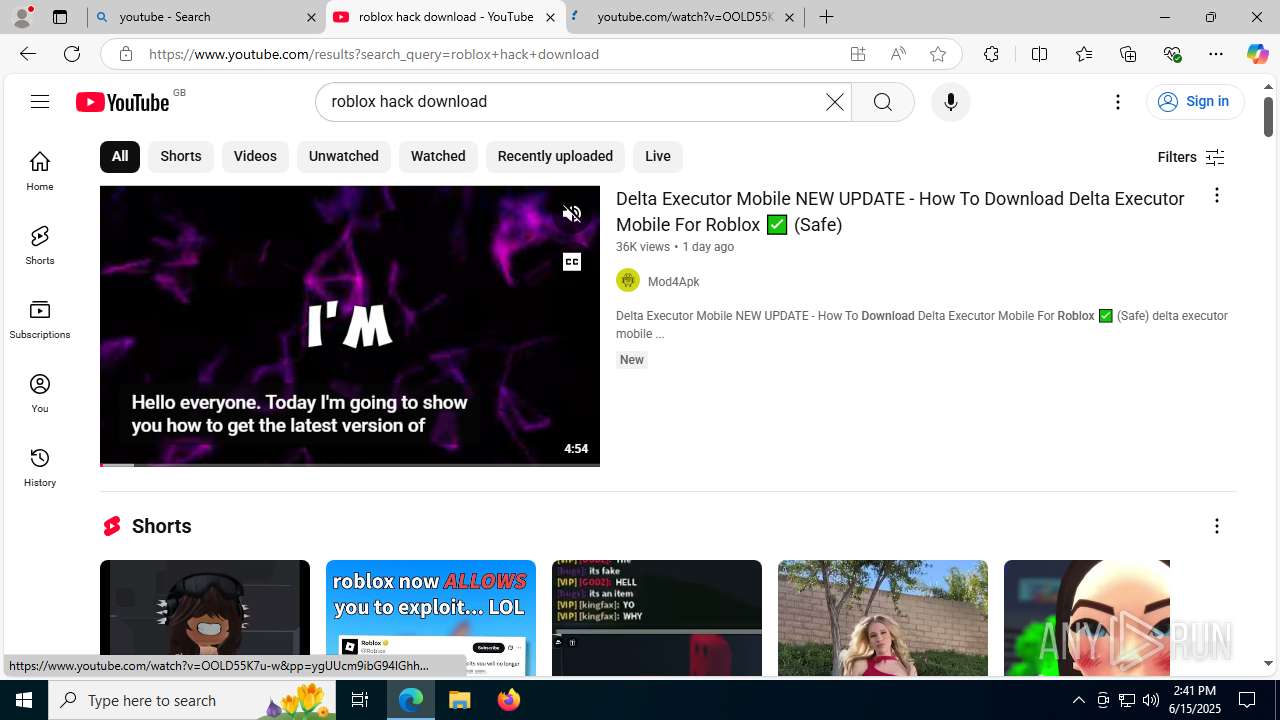Open Favorites hub
The width and height of the screenshot is (1280, 720).
(1083, 54)
